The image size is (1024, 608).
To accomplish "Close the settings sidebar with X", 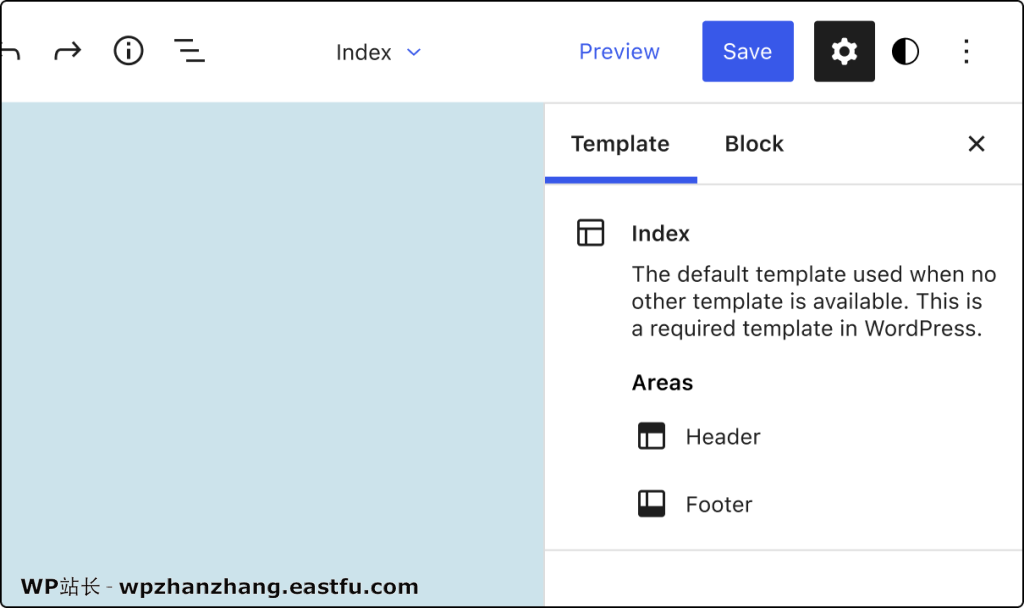I will coord(976,144).
